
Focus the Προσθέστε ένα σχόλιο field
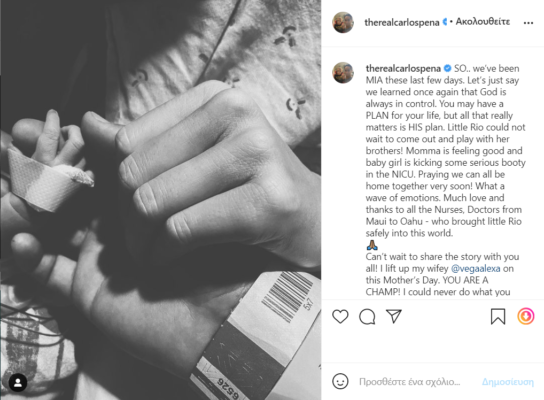[x=409, y=382]
